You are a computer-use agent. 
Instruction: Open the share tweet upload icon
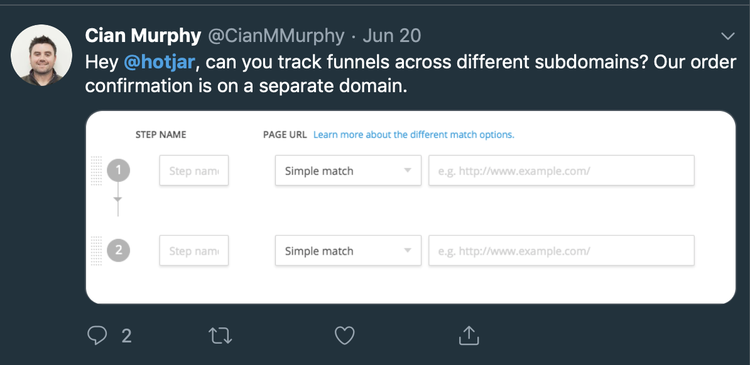pyautogui.click(x=469, y=335)
